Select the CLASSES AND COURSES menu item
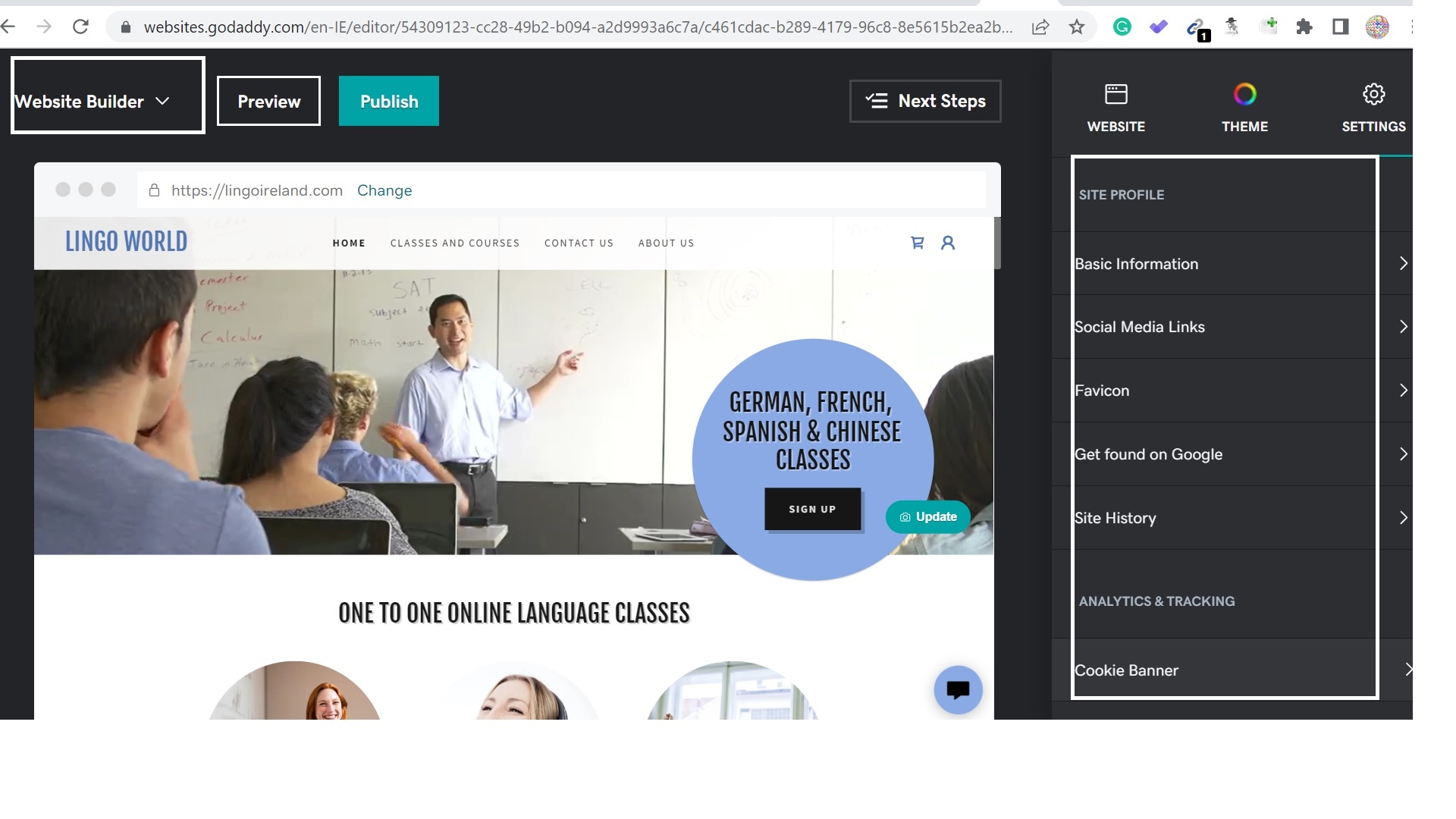Screen dimensions: 1456x819 click(x=455, y=243)
